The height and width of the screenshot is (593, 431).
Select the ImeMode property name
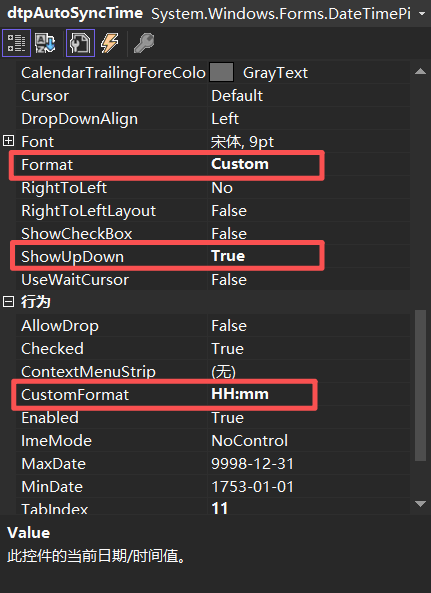pyautogui.click(x=56, y=441)
